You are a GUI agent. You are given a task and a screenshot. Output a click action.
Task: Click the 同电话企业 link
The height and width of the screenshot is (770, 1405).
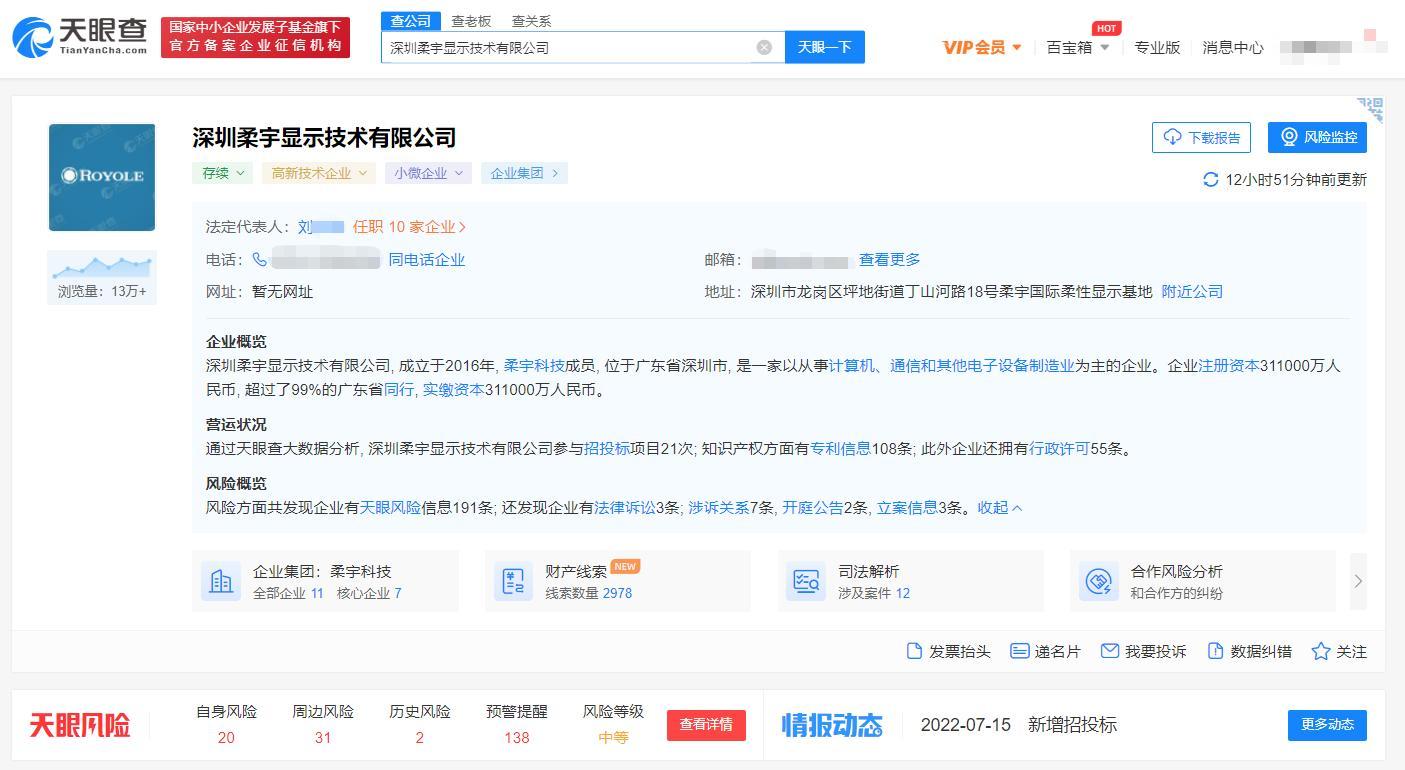coord(427,260)
